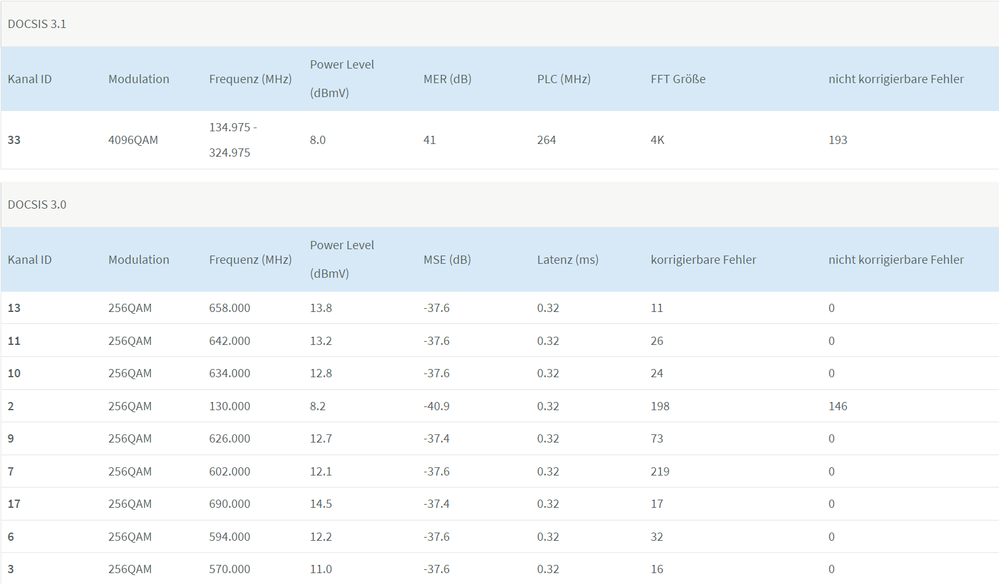Select the MER (dB) column header
This screenshot has height=584, width=999.
(447, 79)
